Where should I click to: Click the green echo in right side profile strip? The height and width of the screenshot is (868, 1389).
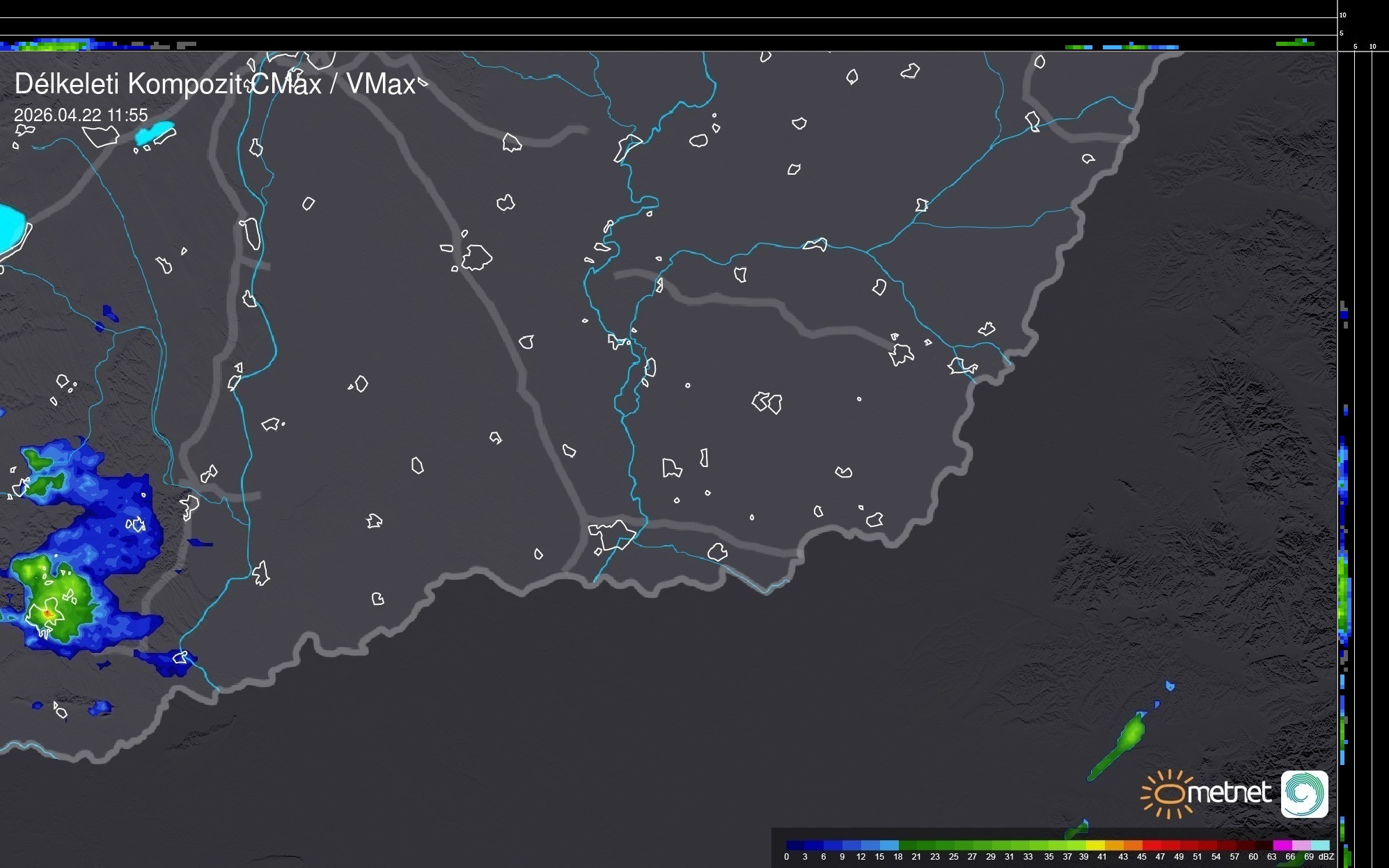click(x=1344, y=592)
